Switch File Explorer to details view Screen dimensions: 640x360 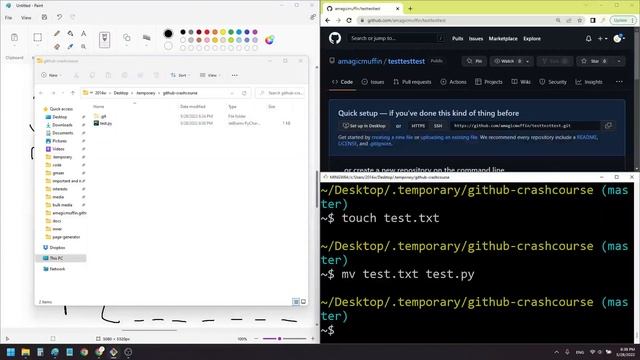(x=296, y=302)
